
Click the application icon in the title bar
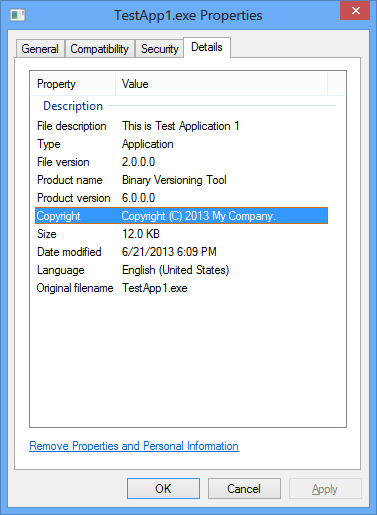pyautogui.click(x=18, y=15)
